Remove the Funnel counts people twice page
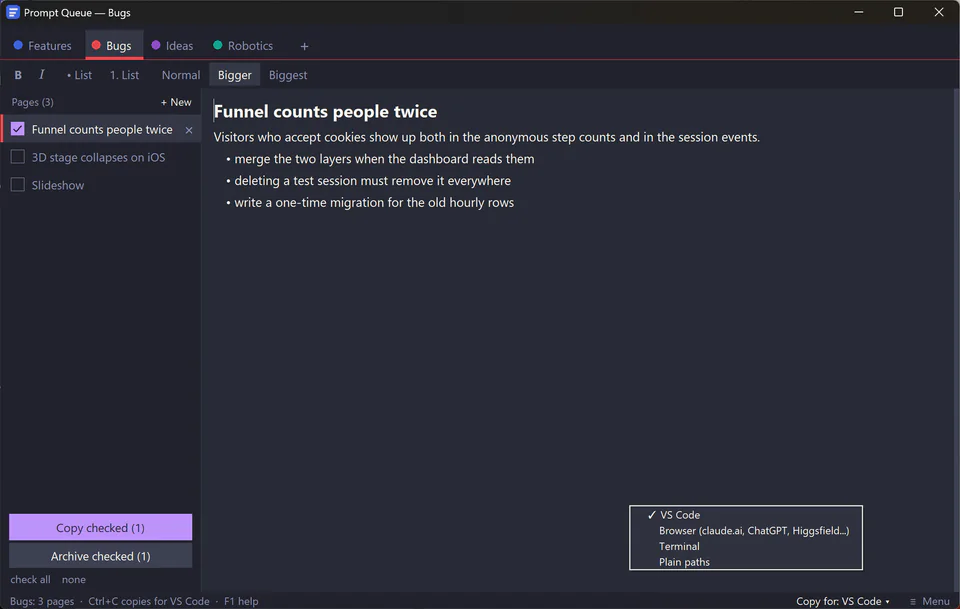The image size is (960, 609). tap(189, 130)
